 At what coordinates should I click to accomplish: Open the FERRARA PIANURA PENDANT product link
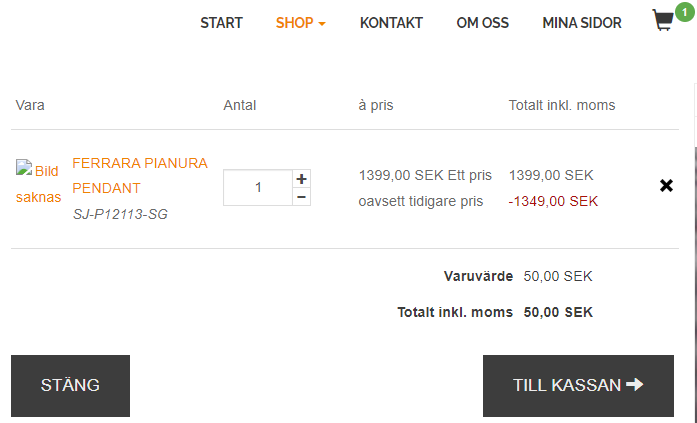click(x=140, y=176)
